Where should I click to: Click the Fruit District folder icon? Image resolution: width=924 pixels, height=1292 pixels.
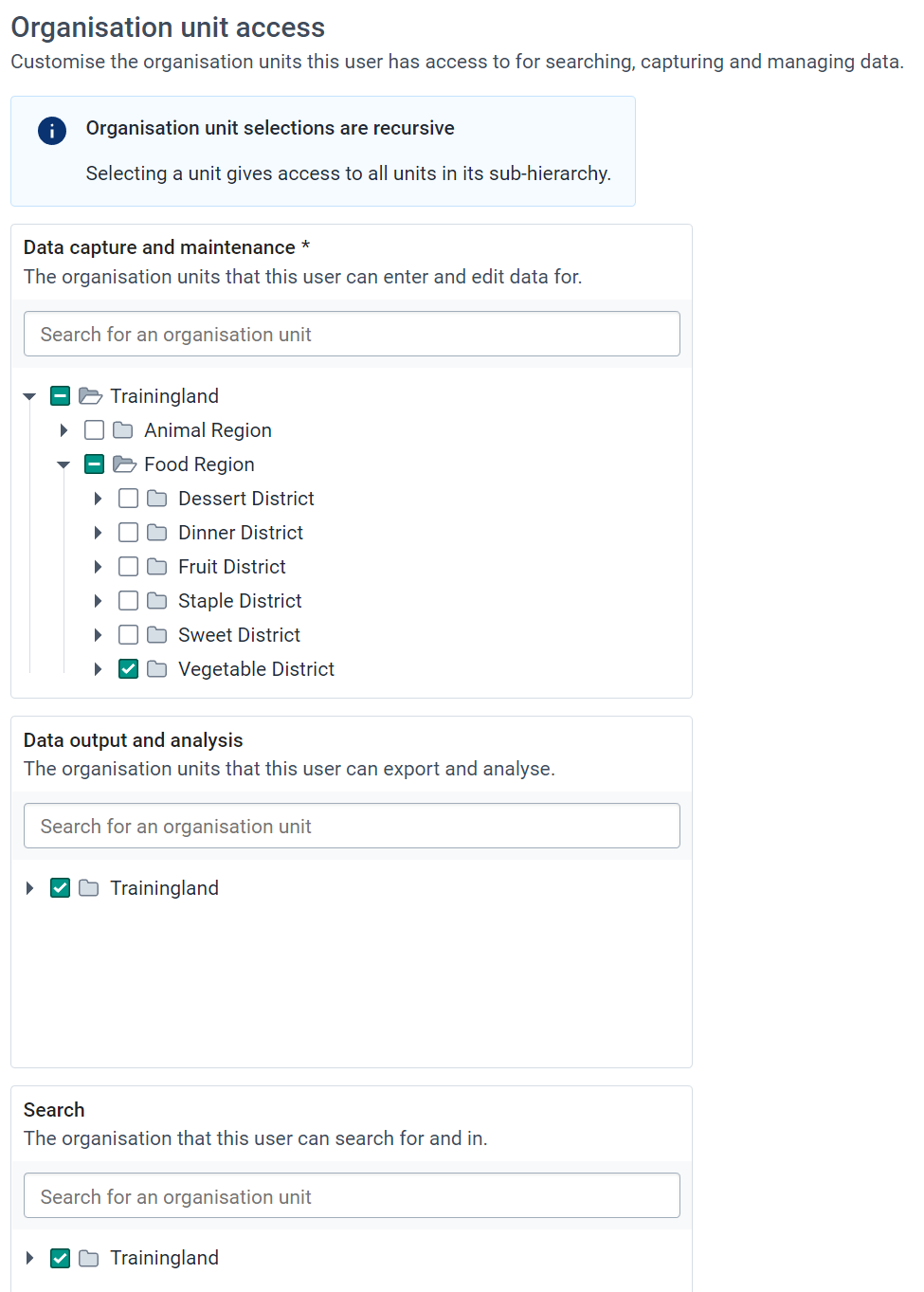click(x=157, y=567)
